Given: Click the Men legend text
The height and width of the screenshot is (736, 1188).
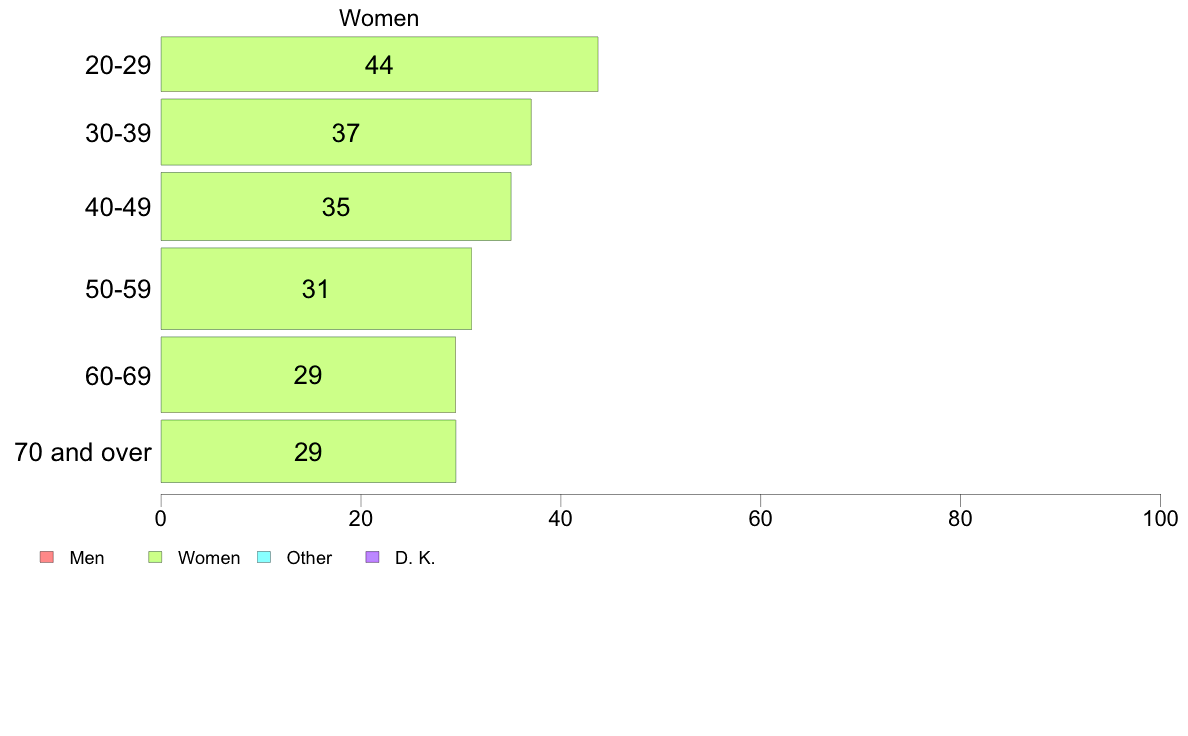Looking at the screenshot, I should [86, 558].
